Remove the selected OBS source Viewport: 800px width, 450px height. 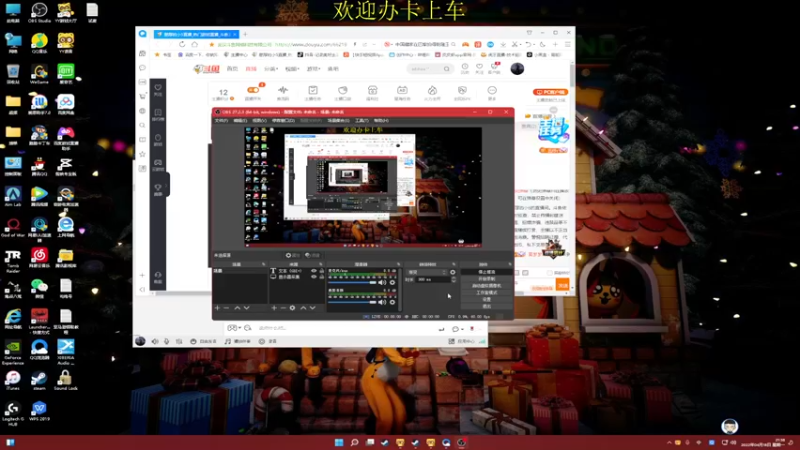tap(283, 308)
